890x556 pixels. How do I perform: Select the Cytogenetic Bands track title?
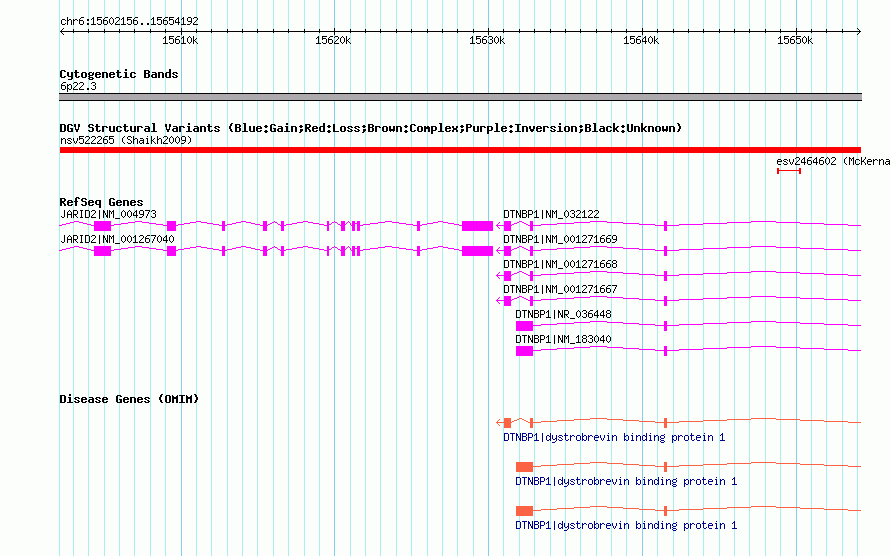tap(119, 74)
